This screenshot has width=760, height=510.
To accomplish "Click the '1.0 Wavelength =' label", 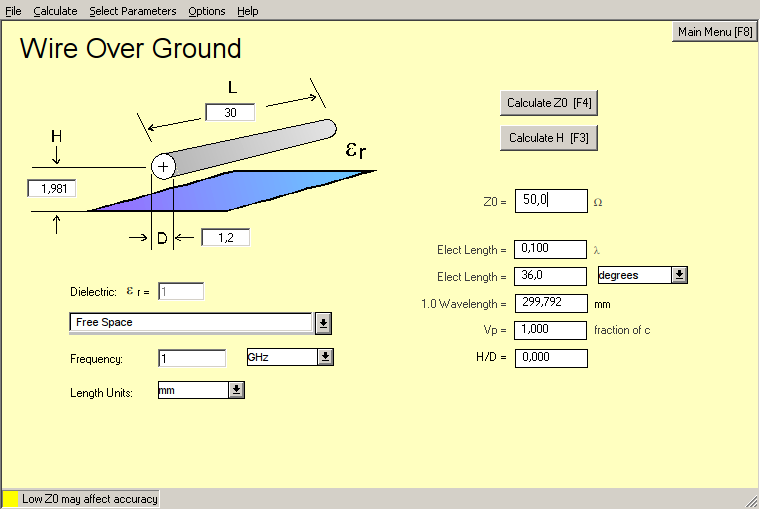I will tap(463, 304).
